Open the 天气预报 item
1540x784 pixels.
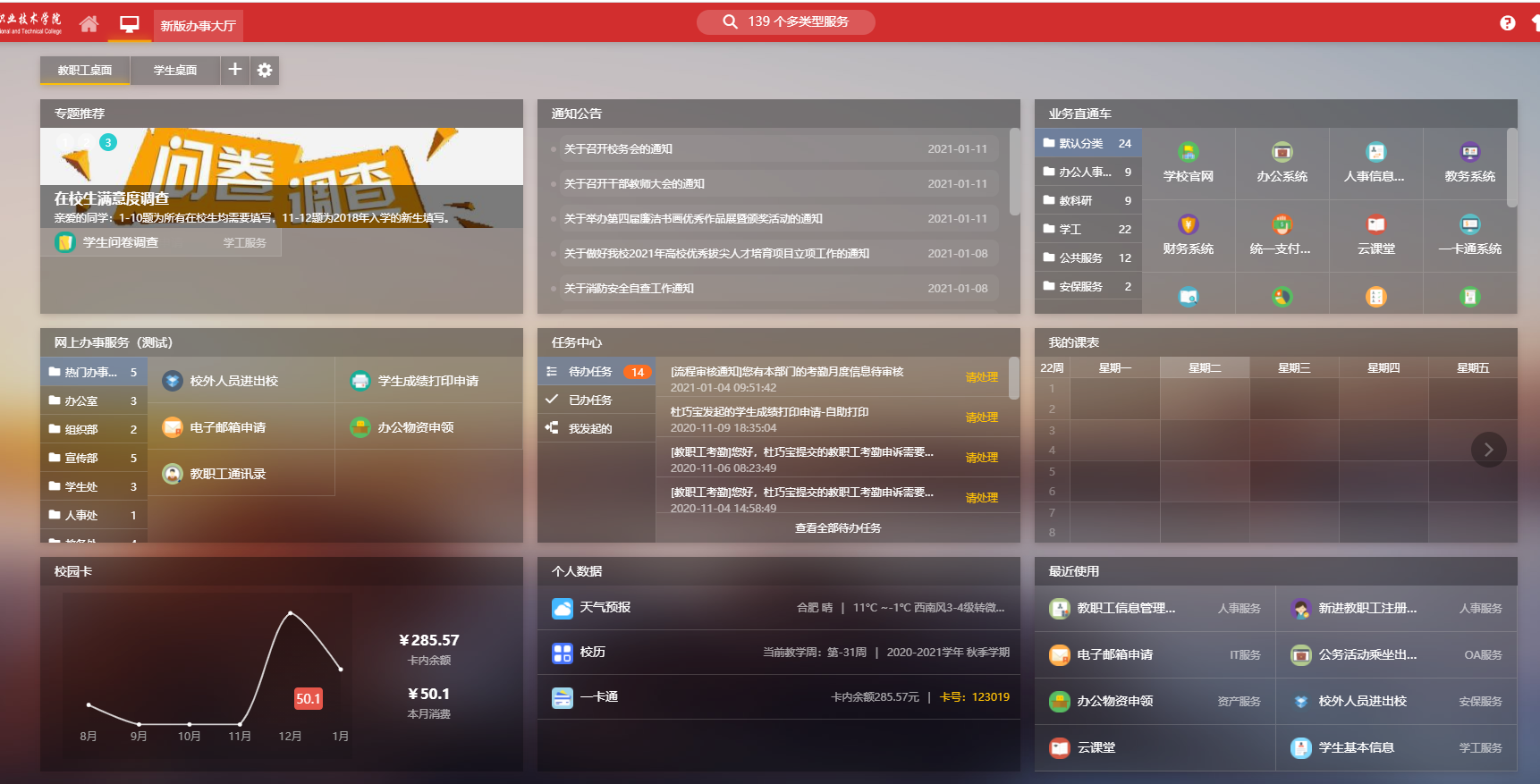[605, 607]
